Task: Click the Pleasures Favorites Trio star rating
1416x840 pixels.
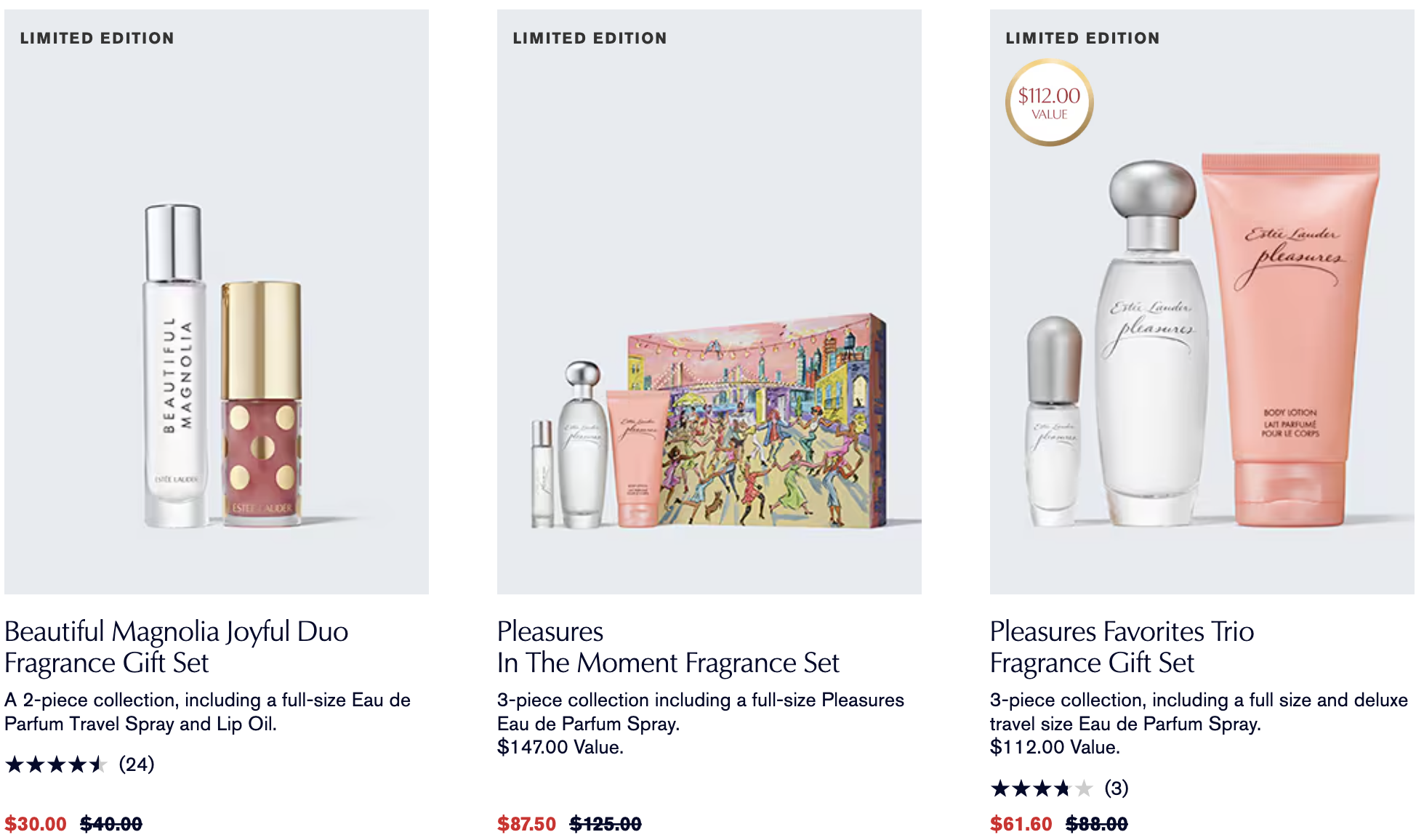Action: (1041, 788)
